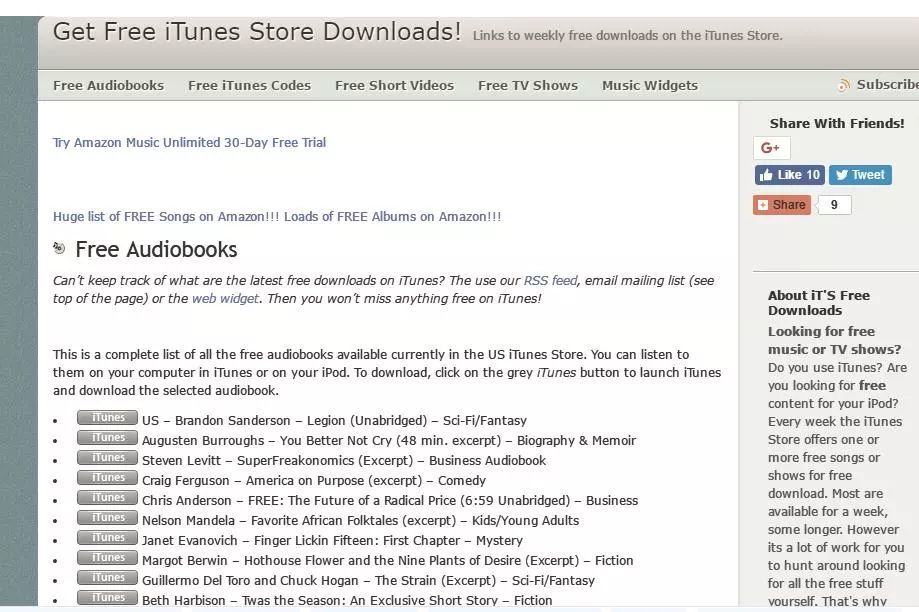Launch iTunes for Guillermo Del Toro Strain
Viewport: 919px width, 612px height.
point(107,577)
